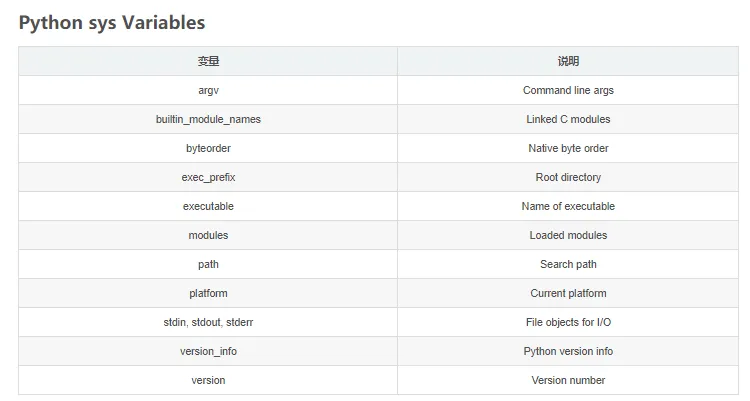Select the platform variable cell
The height and width of the screenshot is (401, 750).
coord(208,293)
